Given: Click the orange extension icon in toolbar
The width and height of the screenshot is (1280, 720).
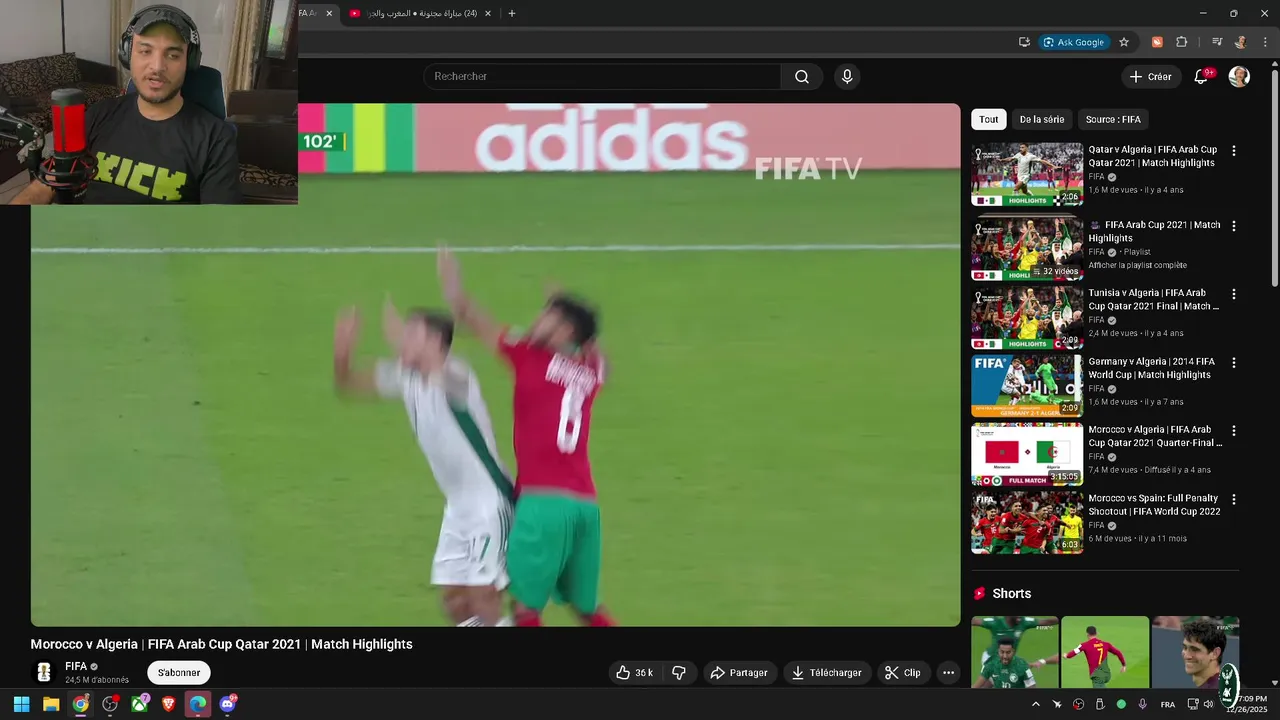Looking at the screenshot, I should [x=1157, y=42].
